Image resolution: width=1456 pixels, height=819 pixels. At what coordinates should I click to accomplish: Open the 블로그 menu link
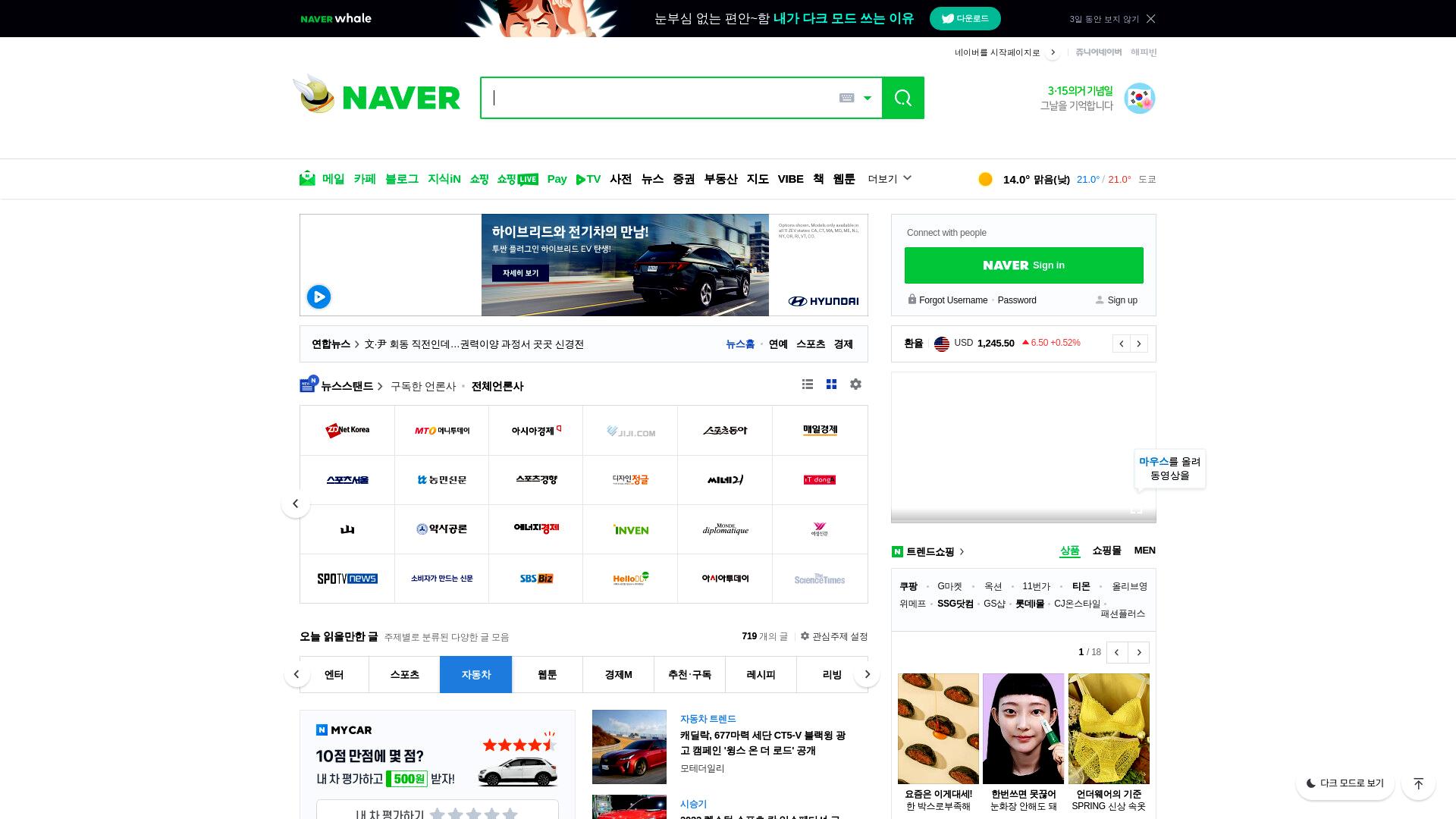point(401,179)
